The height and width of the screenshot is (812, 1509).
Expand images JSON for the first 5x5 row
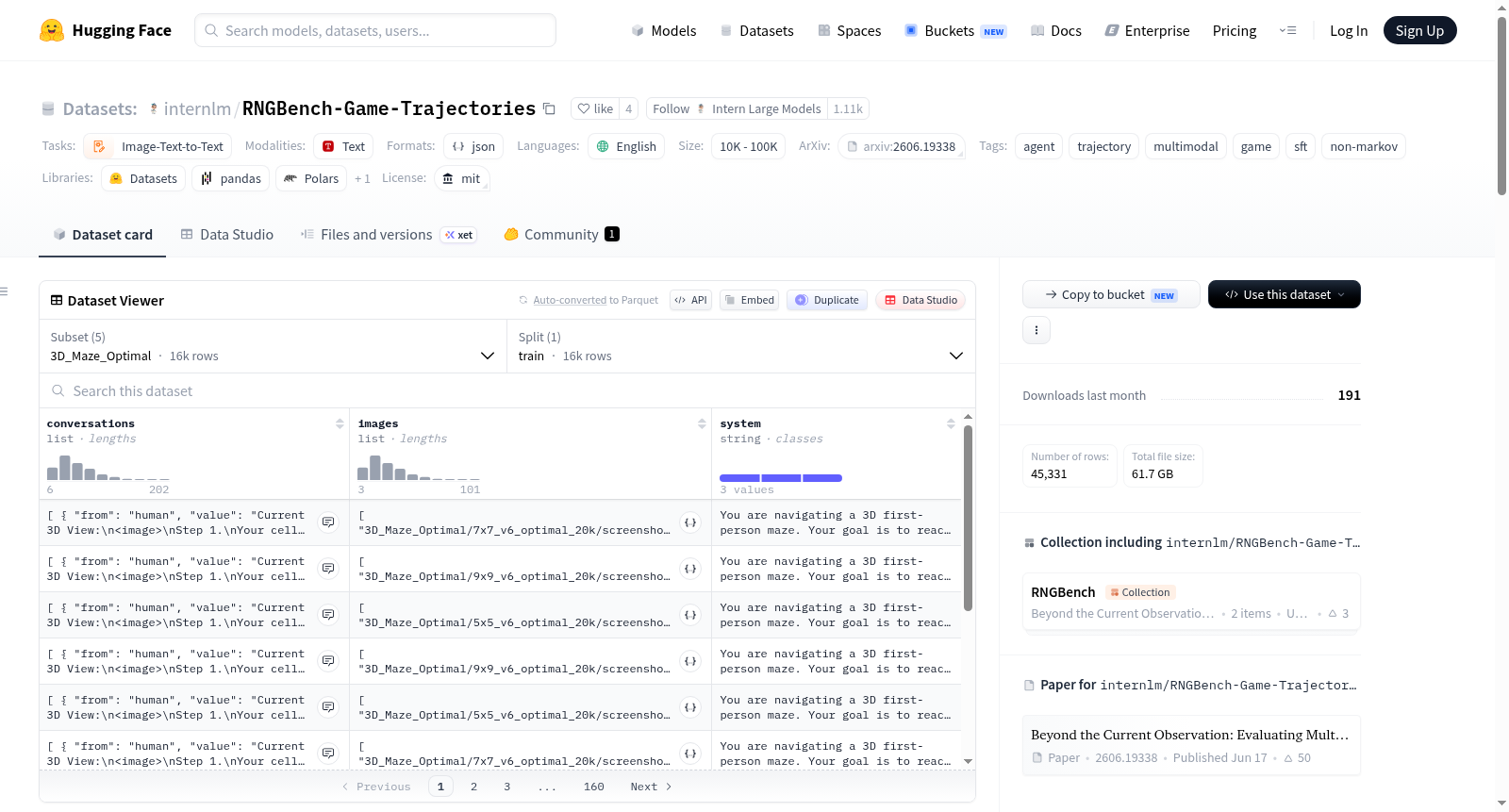click(690, 615)
